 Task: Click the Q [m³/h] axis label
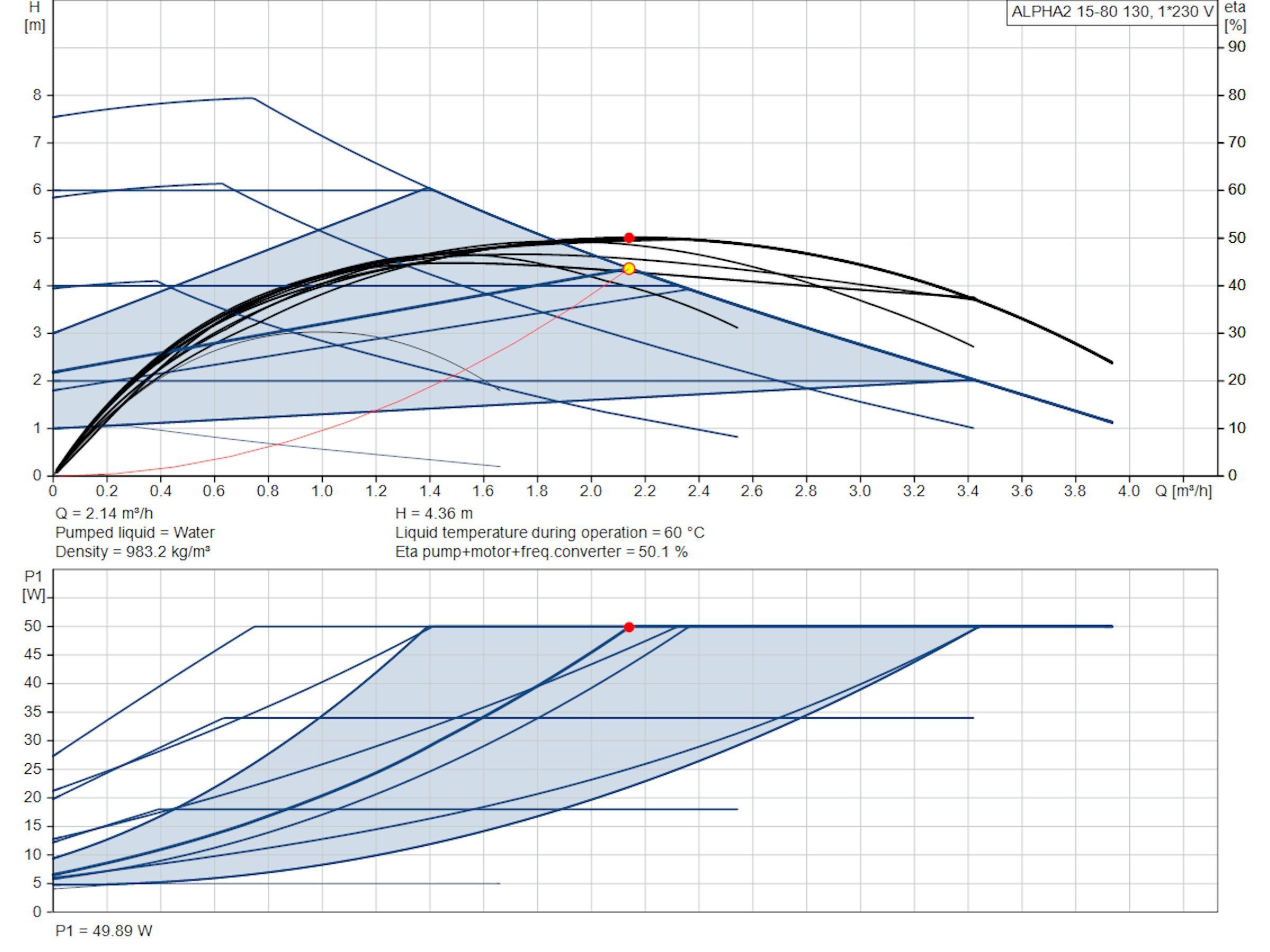coord(1183,491)
